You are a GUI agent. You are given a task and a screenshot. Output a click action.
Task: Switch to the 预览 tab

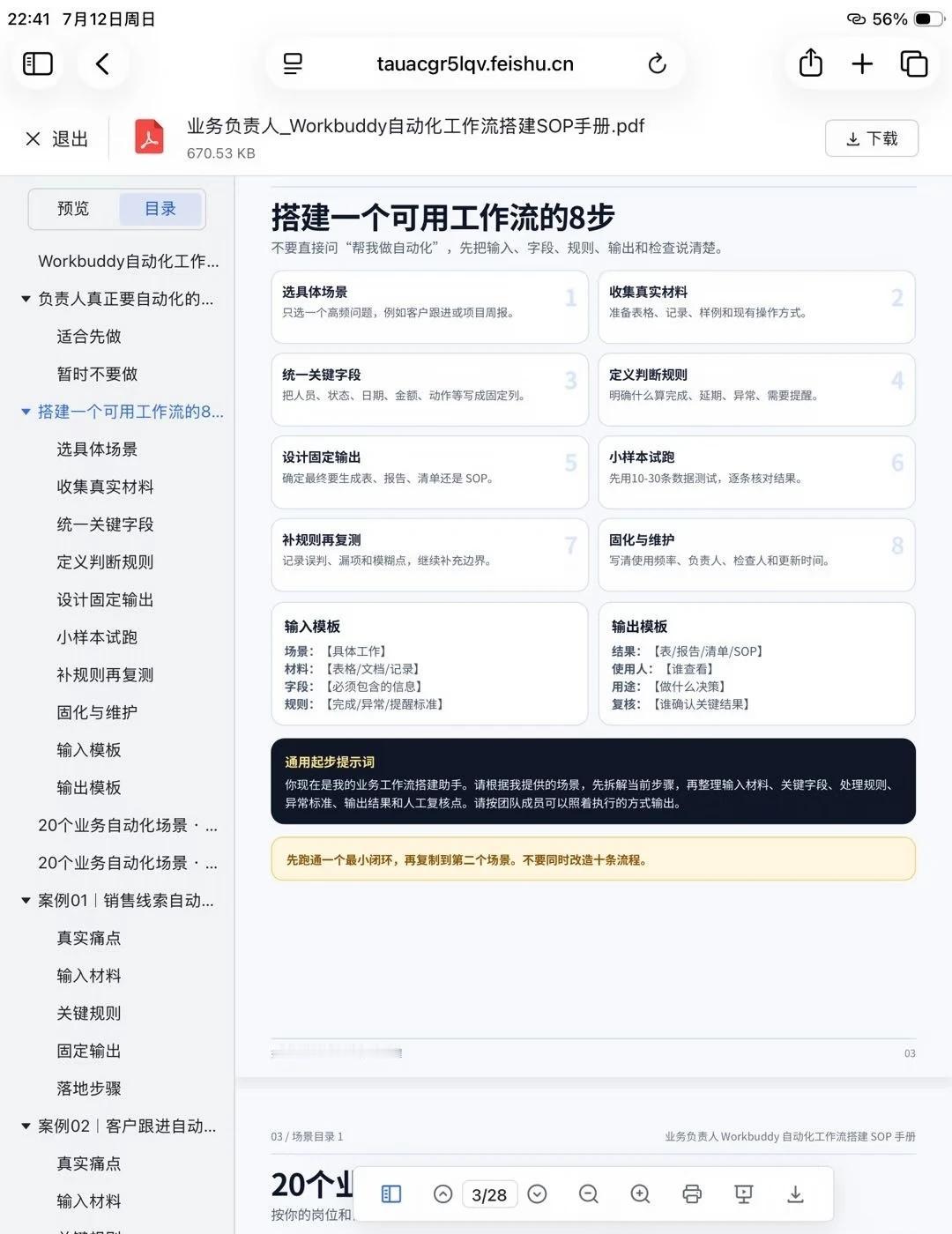[73, 209]
